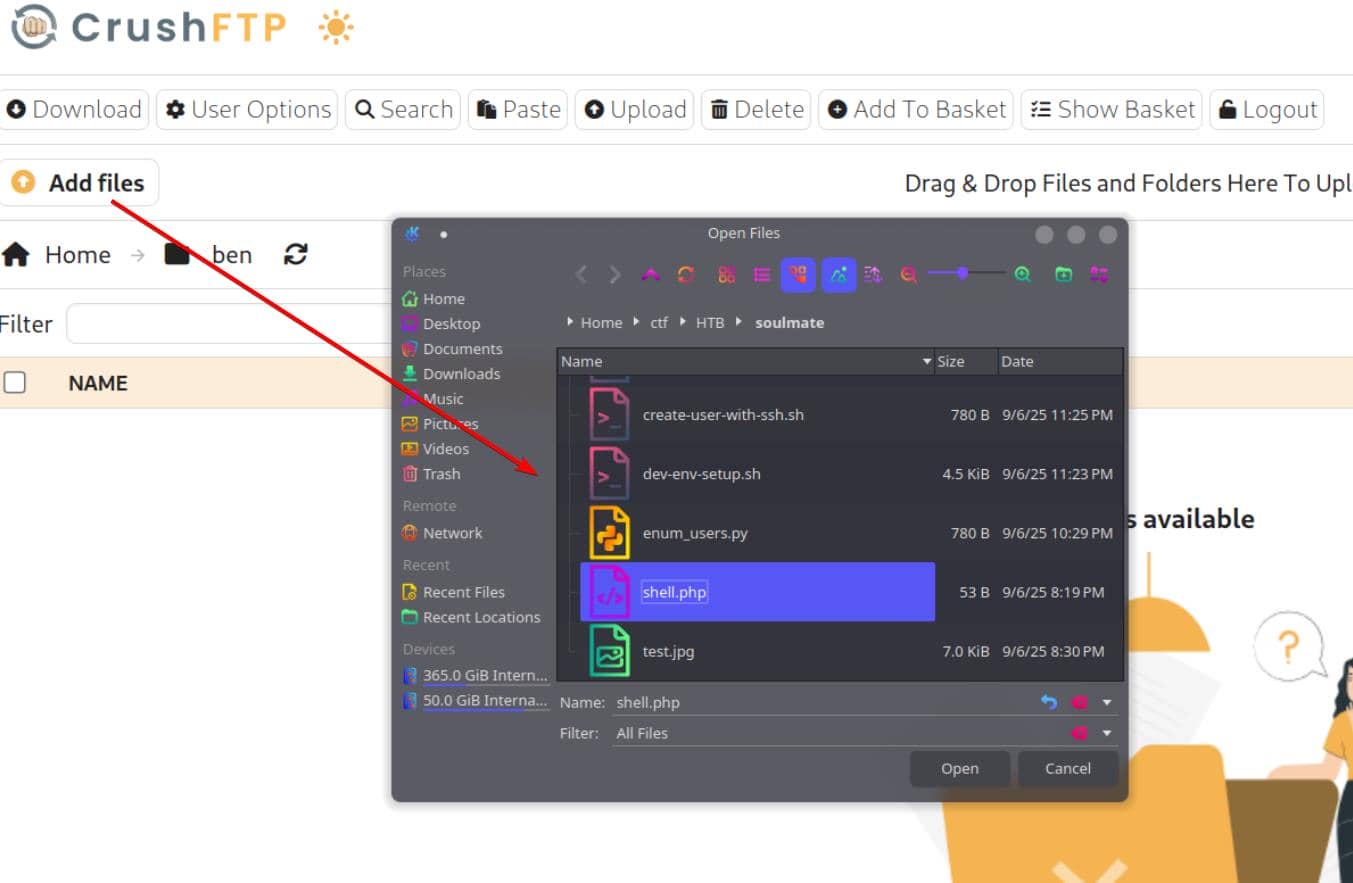Zoom in file icons in dialog
Viewport: 1353px width, 883px height.
pyautogui.click(x=1022, y=274)
